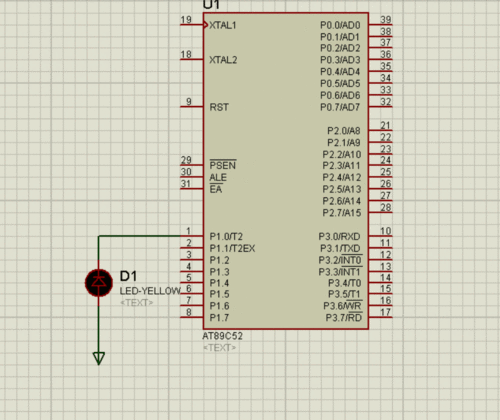Click the P2.7/A15 pin 28 stub
500x420 pixels.
coord(380,212)
